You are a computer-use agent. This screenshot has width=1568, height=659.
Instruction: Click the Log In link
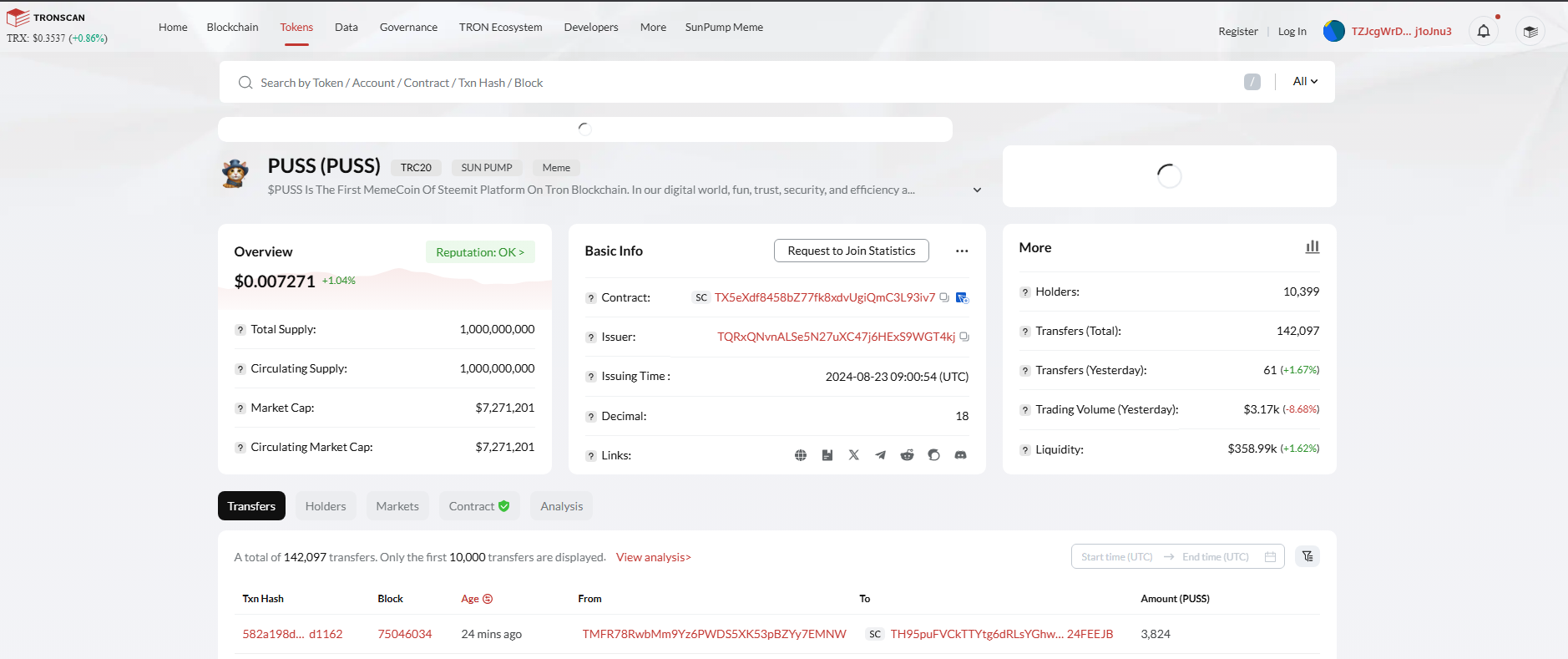click(1292, 31)
